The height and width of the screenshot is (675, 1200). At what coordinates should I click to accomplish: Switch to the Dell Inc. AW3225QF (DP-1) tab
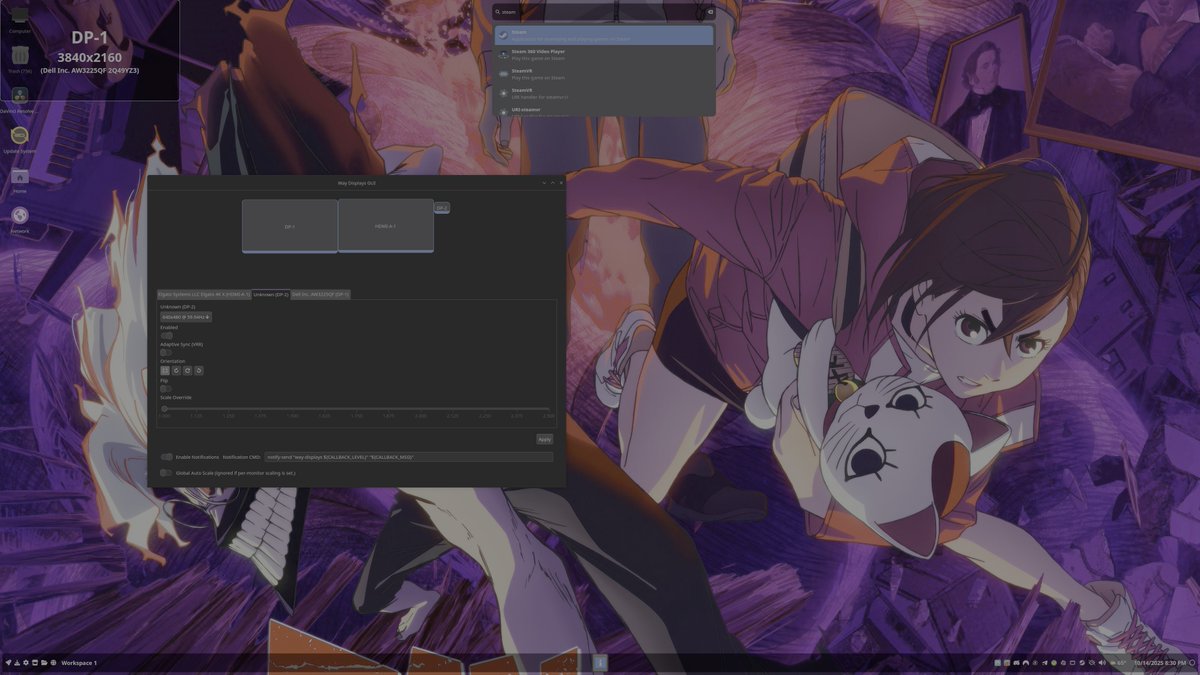[x=321, y=294]
